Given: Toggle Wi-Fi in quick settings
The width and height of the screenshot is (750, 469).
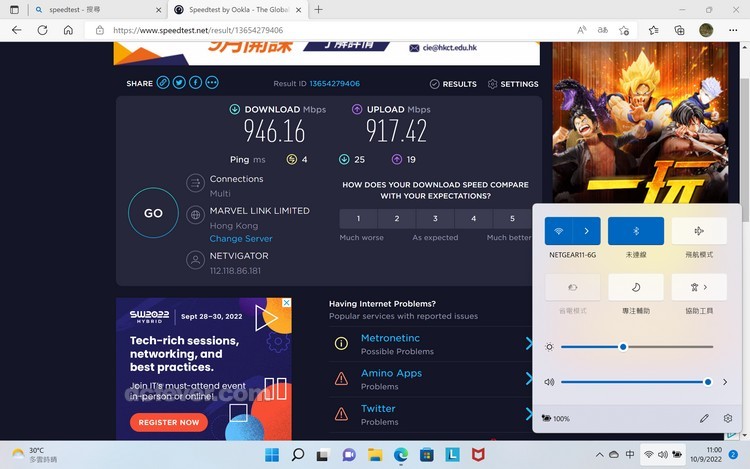Looking at the screenshot, I should click(558, 231).
